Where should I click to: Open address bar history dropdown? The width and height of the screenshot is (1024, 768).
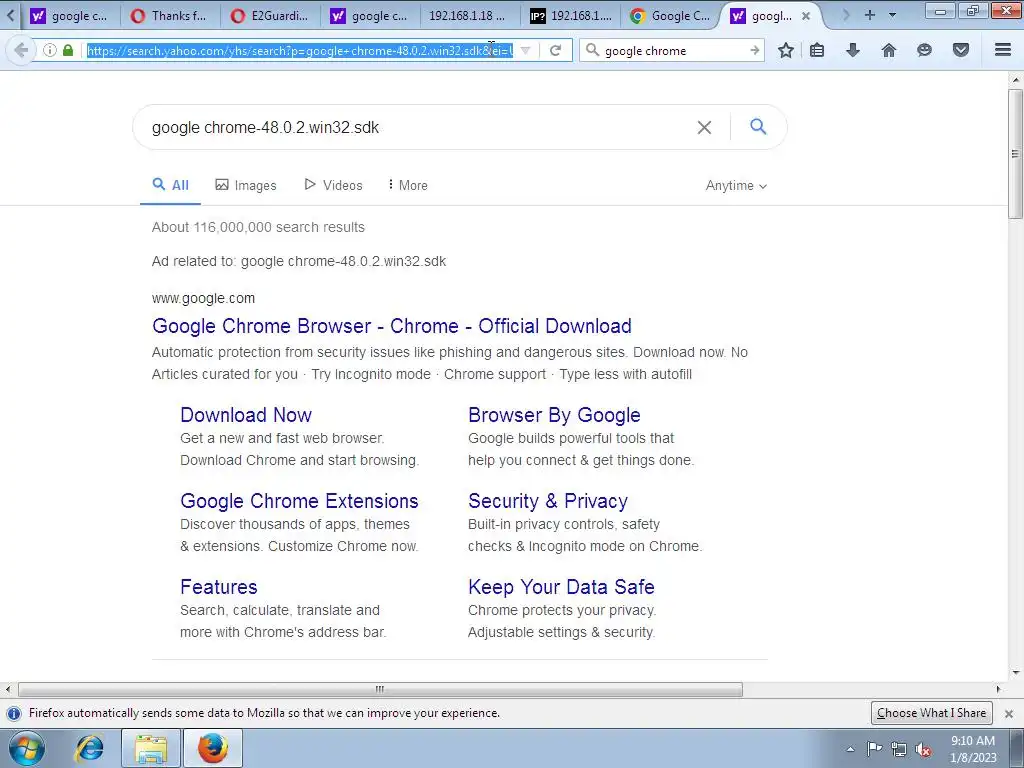[526, 50]
